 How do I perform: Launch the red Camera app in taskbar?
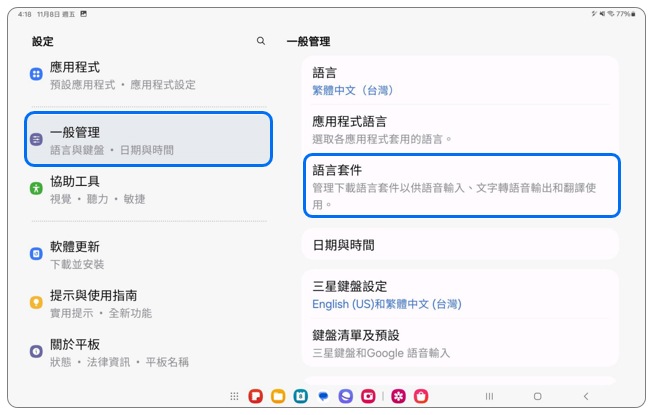coord(368,397)
